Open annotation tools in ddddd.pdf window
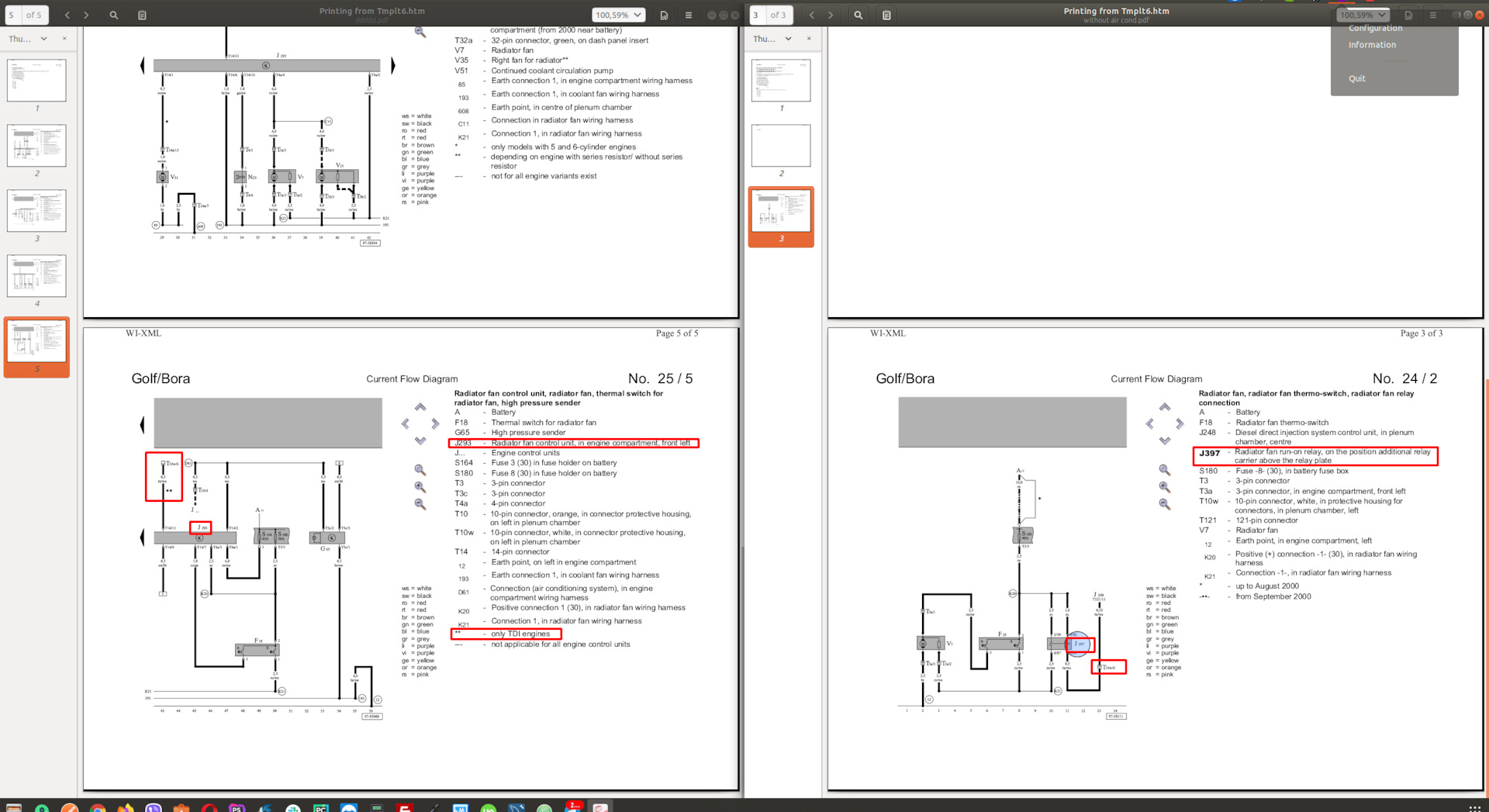Screen dimensions: 1489x812 (142, 15)
